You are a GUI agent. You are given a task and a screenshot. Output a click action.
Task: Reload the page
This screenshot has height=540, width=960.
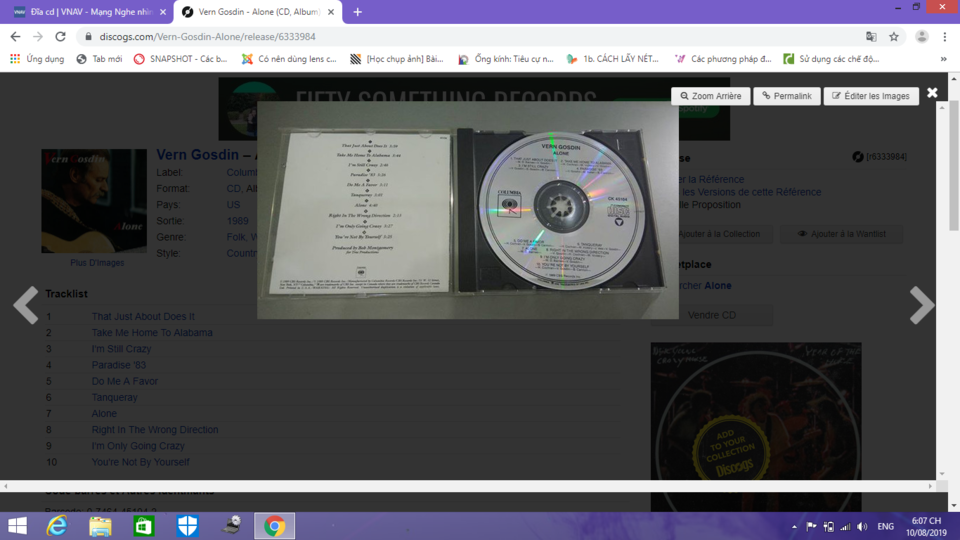(60, 37)
